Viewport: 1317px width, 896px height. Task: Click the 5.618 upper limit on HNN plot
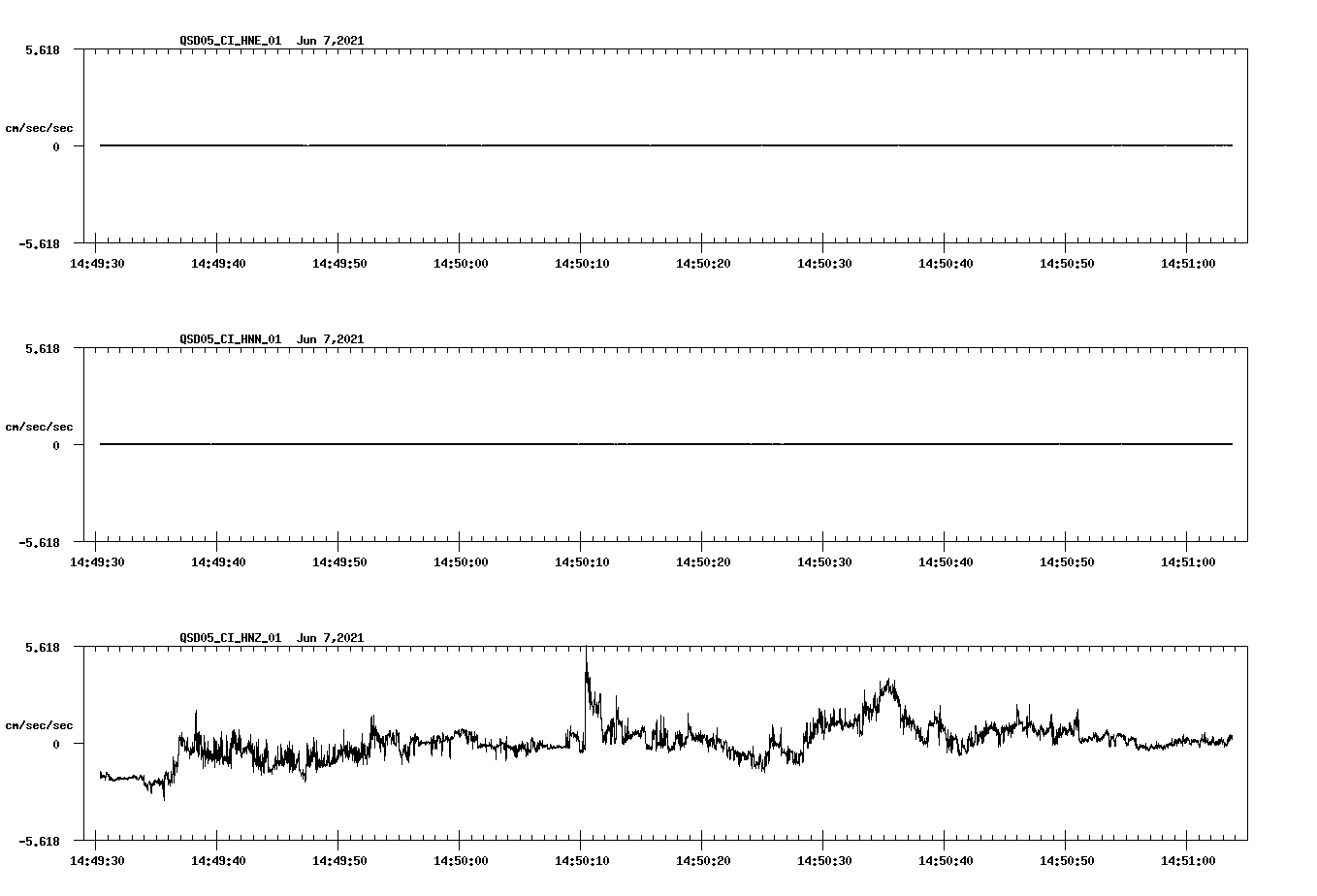tap(44, 348)
